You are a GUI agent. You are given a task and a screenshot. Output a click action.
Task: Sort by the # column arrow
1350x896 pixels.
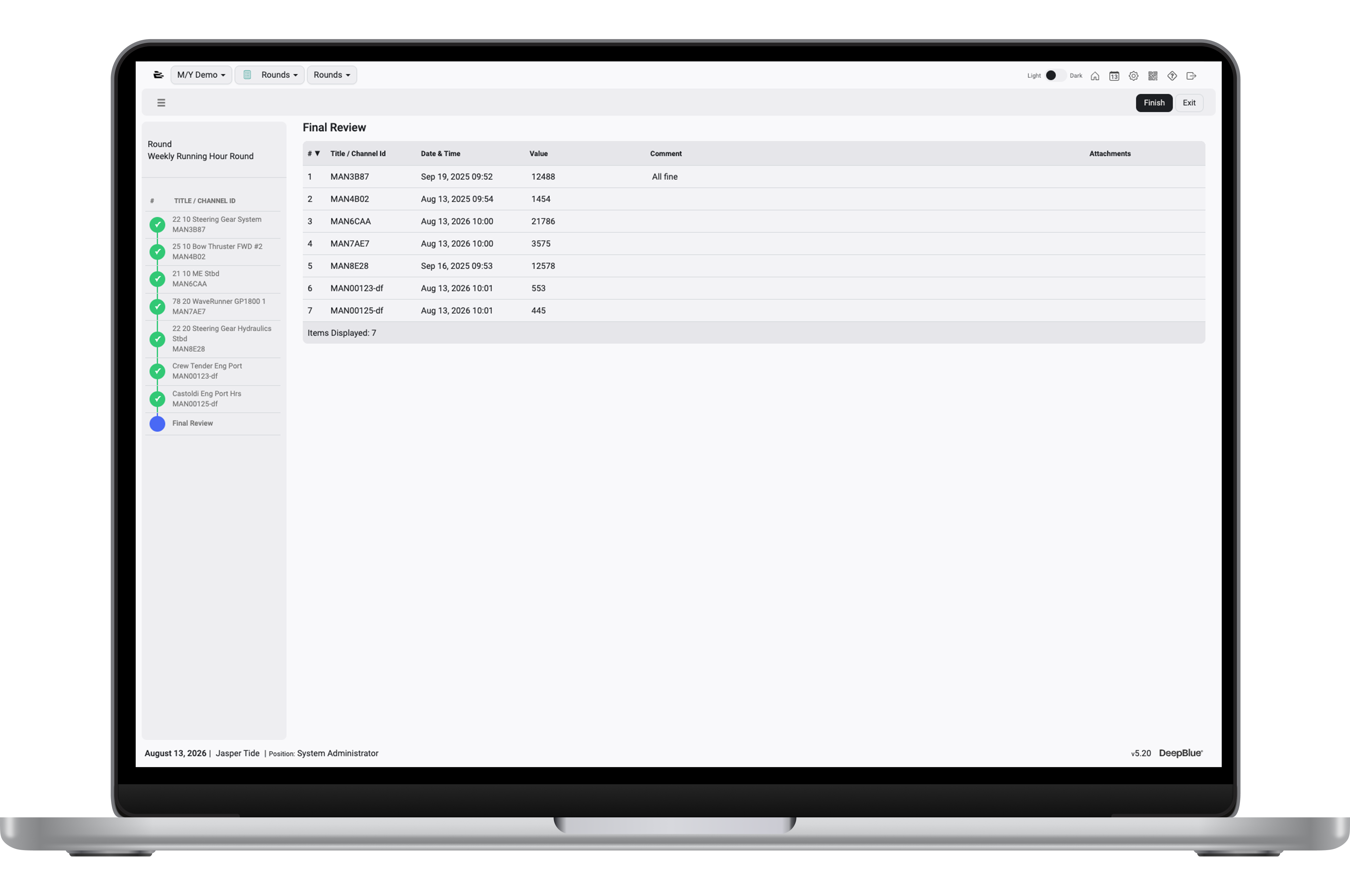(317, 154)
